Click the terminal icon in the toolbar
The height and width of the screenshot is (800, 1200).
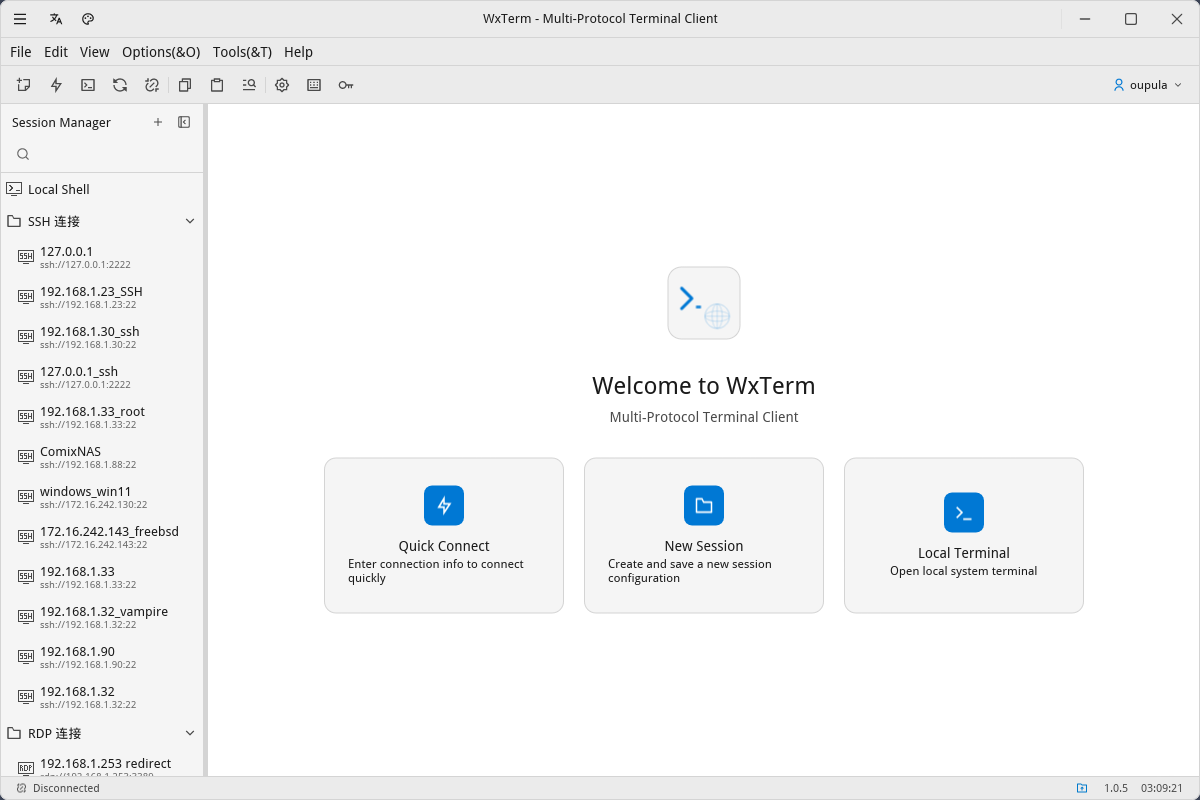point(88,85)
